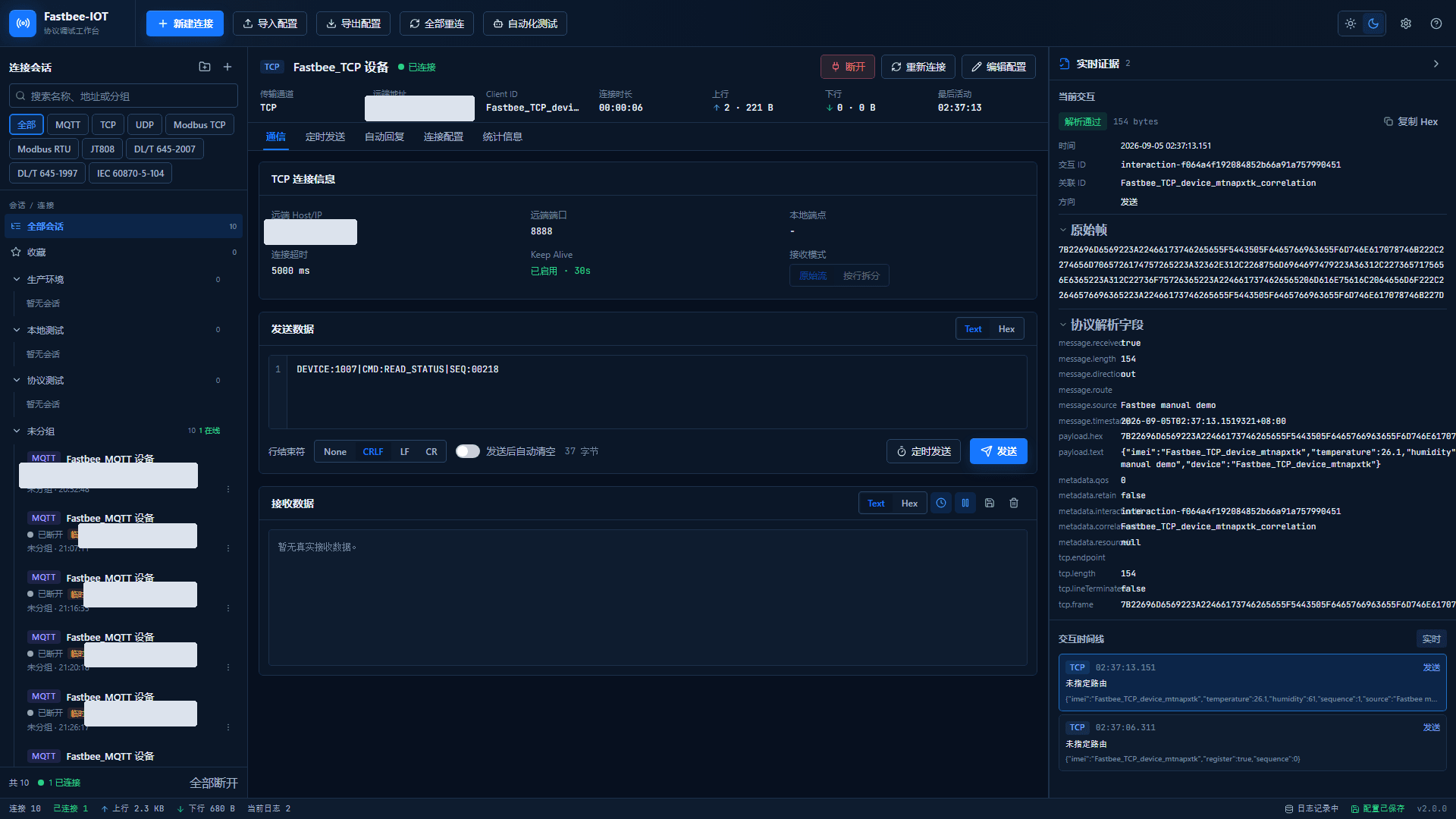1456x819 pixels.
Task: Collapse the real-time evidence panel arrow
Action: [1436, 64]
